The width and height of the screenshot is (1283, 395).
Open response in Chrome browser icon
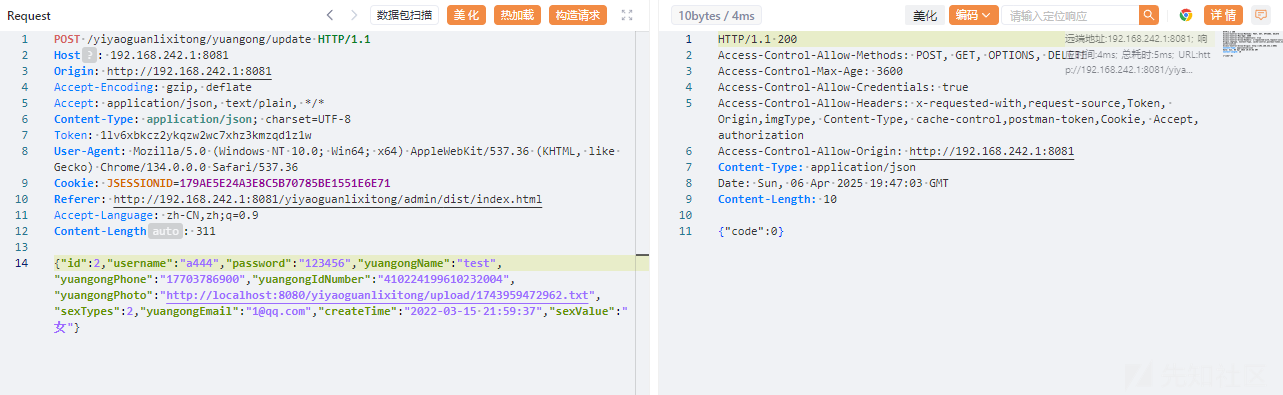pos(1186,15)
